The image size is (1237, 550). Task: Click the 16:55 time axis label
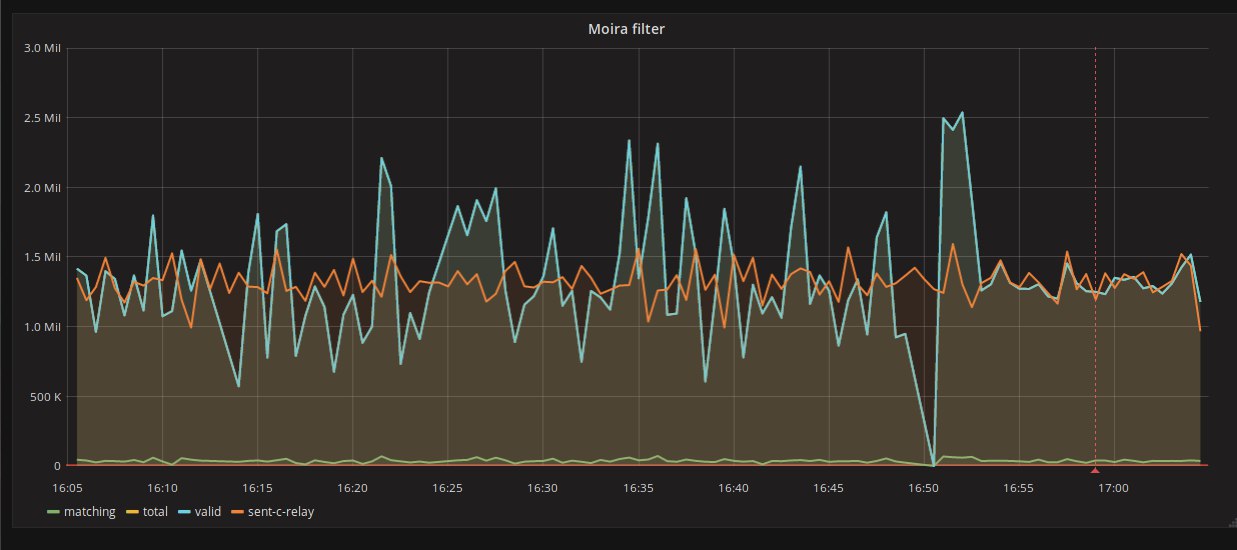pyautogui.click(x=1018, y=488)
